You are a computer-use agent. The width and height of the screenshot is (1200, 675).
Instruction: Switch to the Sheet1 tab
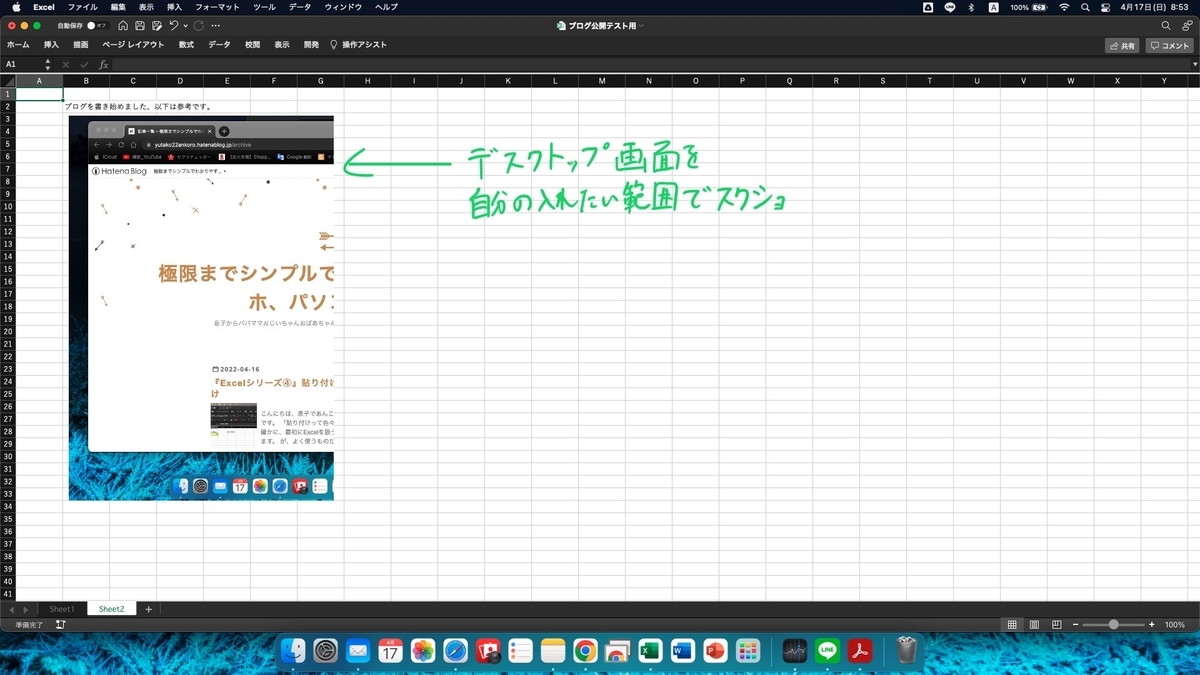tap(61, 608)
